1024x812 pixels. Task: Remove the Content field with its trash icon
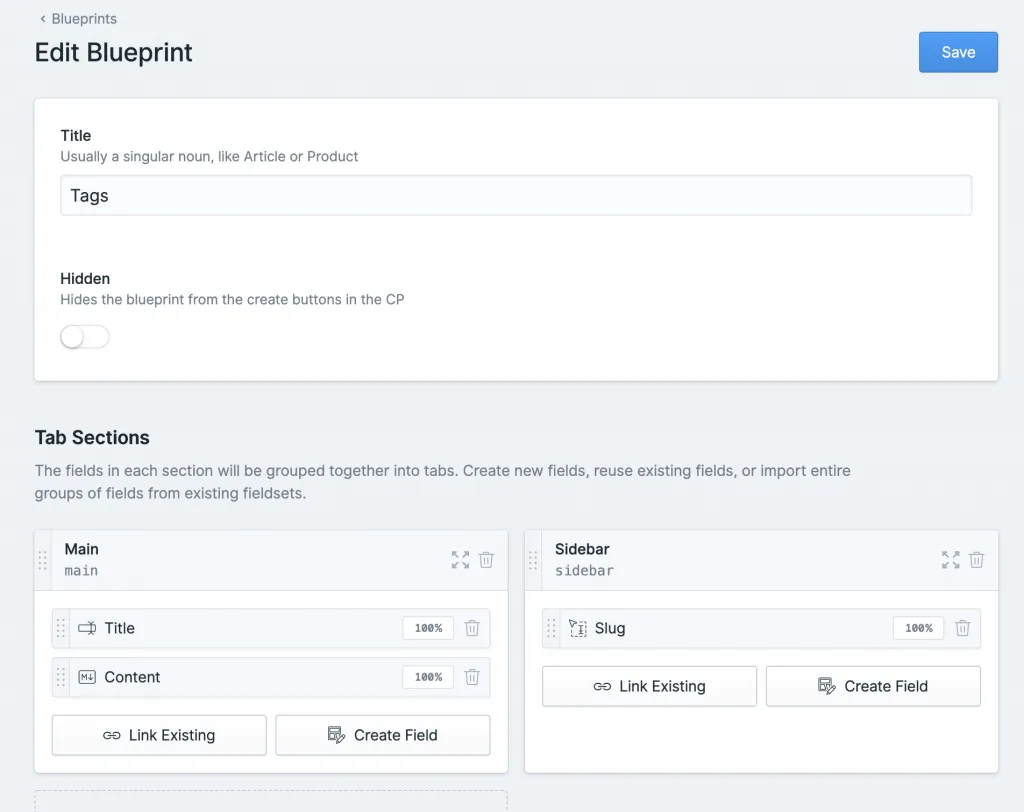pyautogui.click(x=472, y=677)
